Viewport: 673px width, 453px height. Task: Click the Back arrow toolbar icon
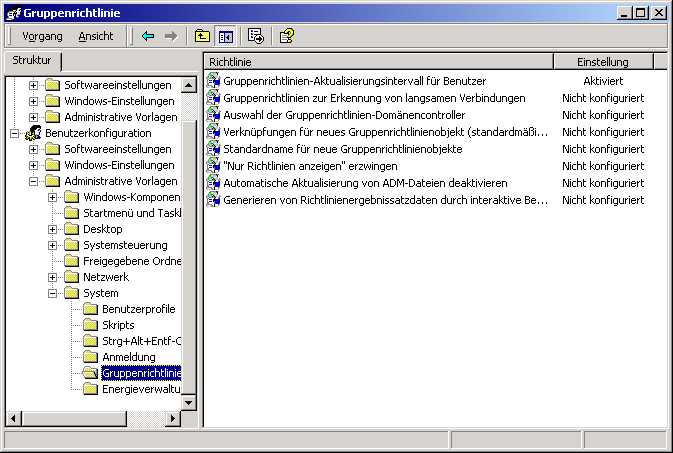[148, 36]
